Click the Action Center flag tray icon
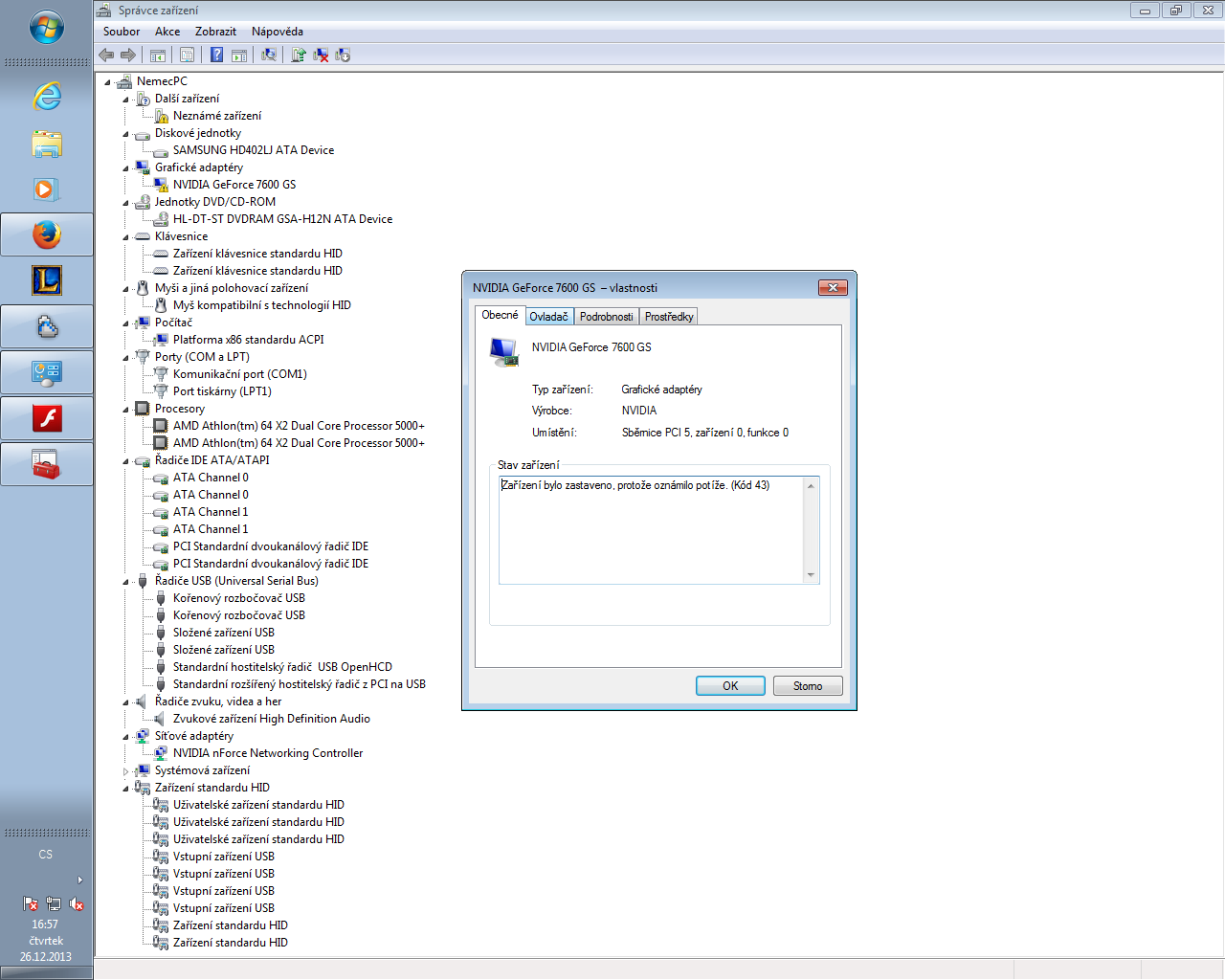This screenshot has height=980, width=1225. (31, 903)
